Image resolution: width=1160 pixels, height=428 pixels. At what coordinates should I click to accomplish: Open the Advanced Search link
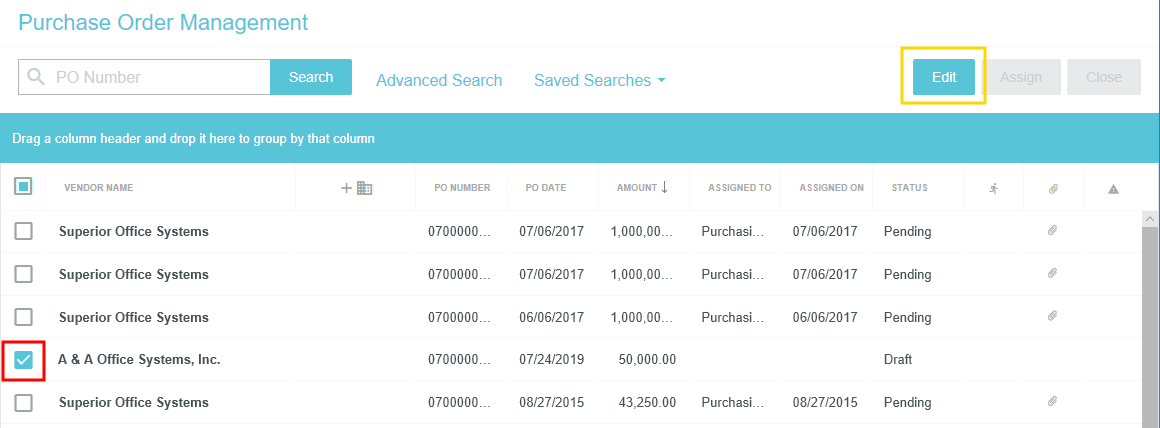439,80
